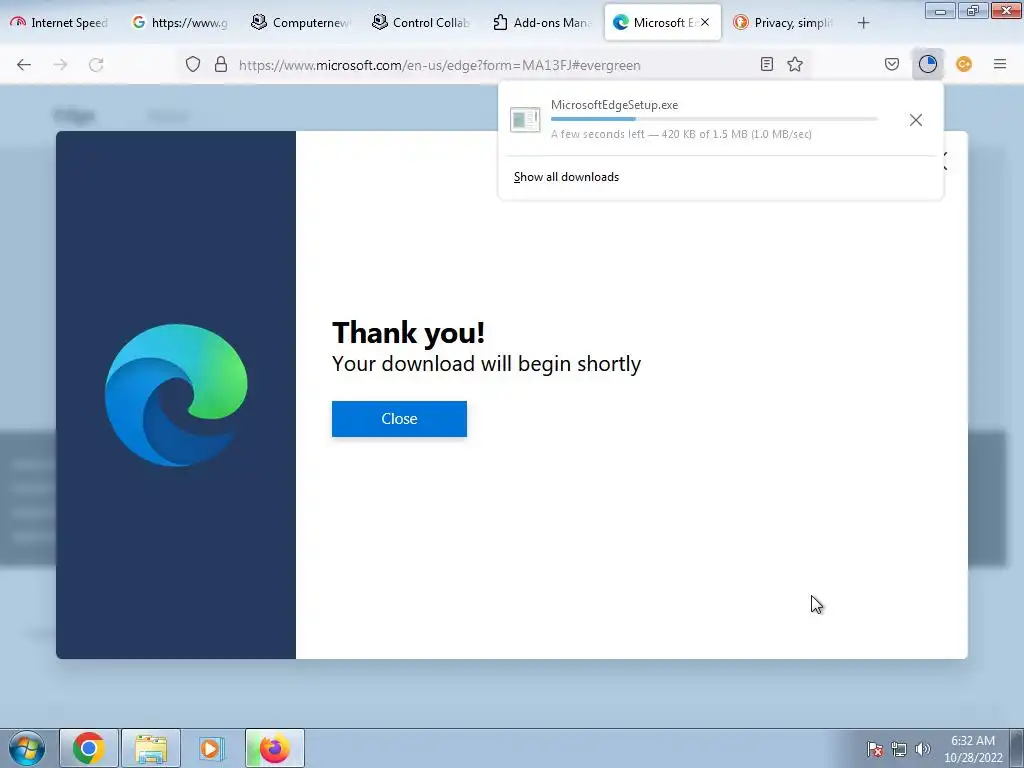Click the MicrosoftEdgeSetup.exe file name
This screenshot has height=768, width=1024.
615,105
